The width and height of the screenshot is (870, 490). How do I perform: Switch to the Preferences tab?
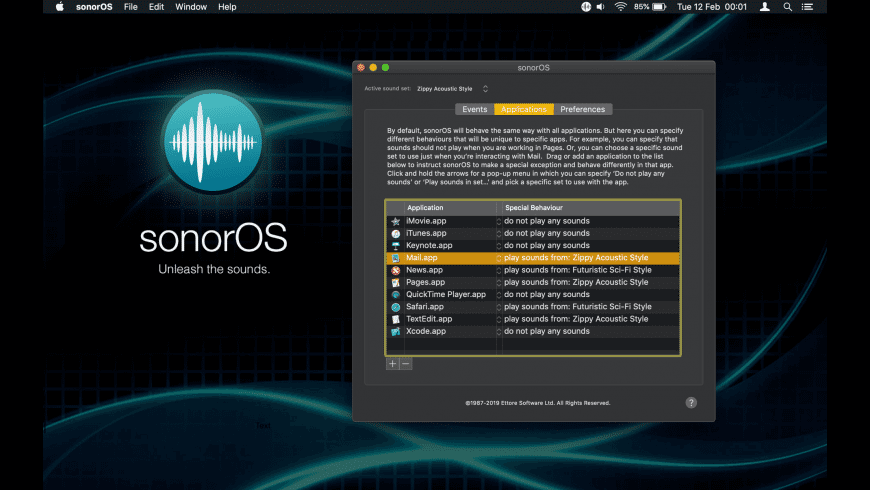click(x=582, y=109)
